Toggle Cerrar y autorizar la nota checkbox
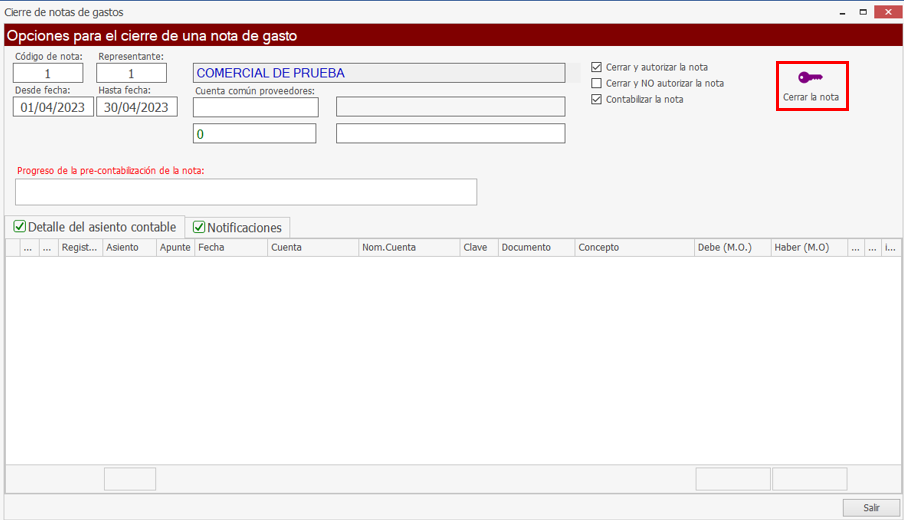Image resolution: width=904 pixels, height=520 pixels. pos(597,67)
